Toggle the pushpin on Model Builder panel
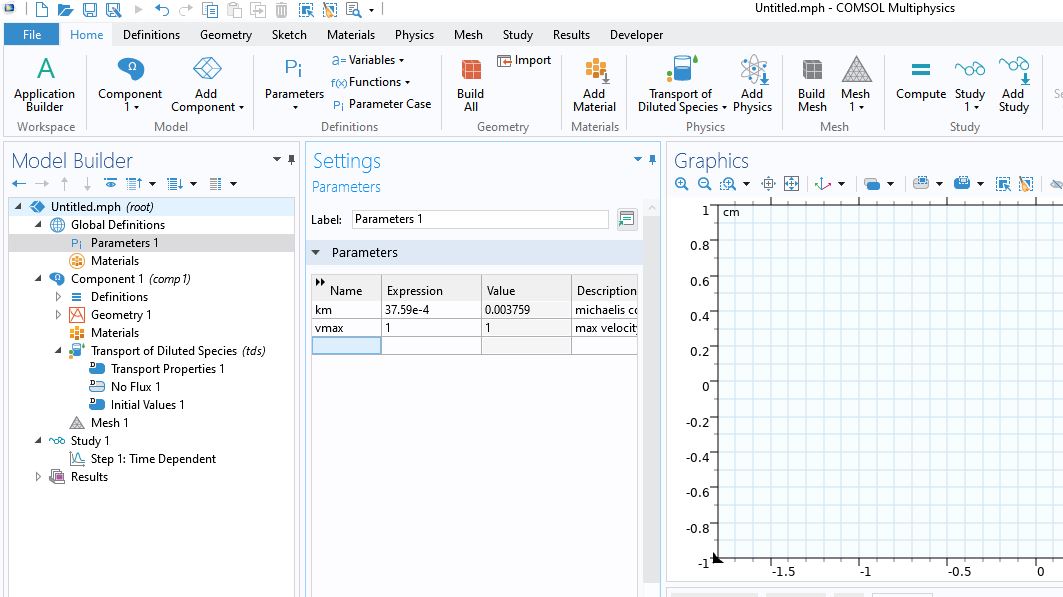The width and height of the screenshot is (1063, 597). (x=292, y=160)
